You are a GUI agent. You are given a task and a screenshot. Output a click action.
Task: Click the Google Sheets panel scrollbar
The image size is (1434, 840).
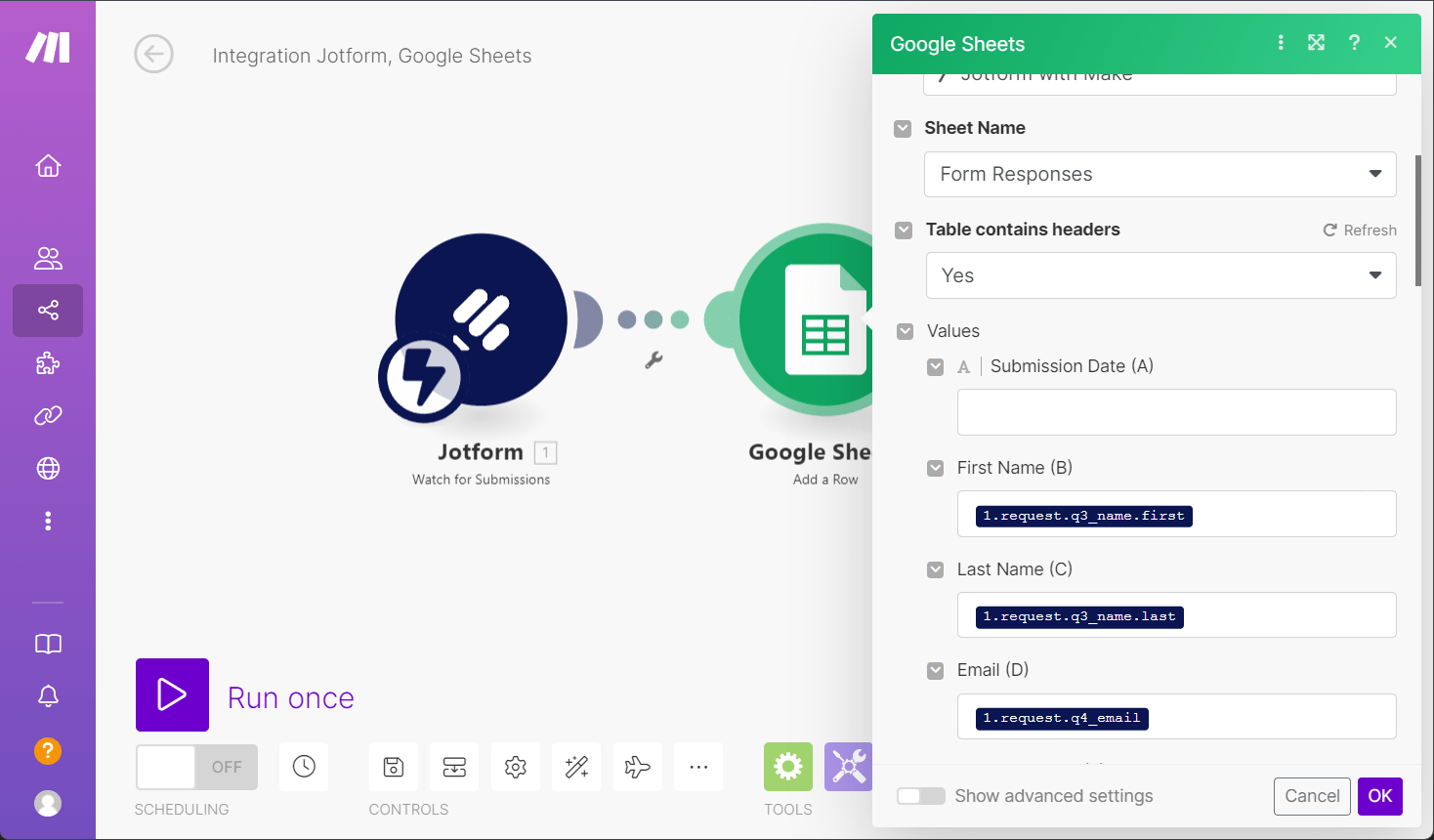[x=1417, y=220]
